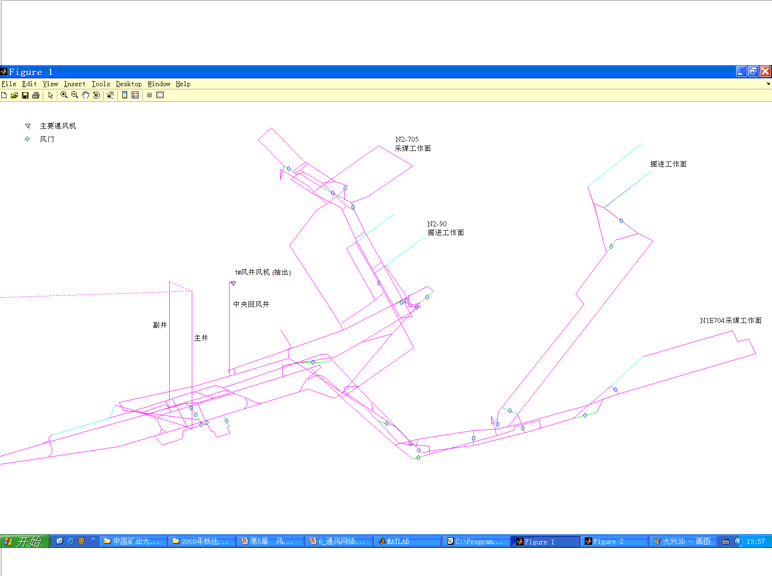Image resolution: width=772 pixels, height=576 pixels.
Task: Click the 掘进工作面 label near the upper-right roadway
Action: (668, 164)
